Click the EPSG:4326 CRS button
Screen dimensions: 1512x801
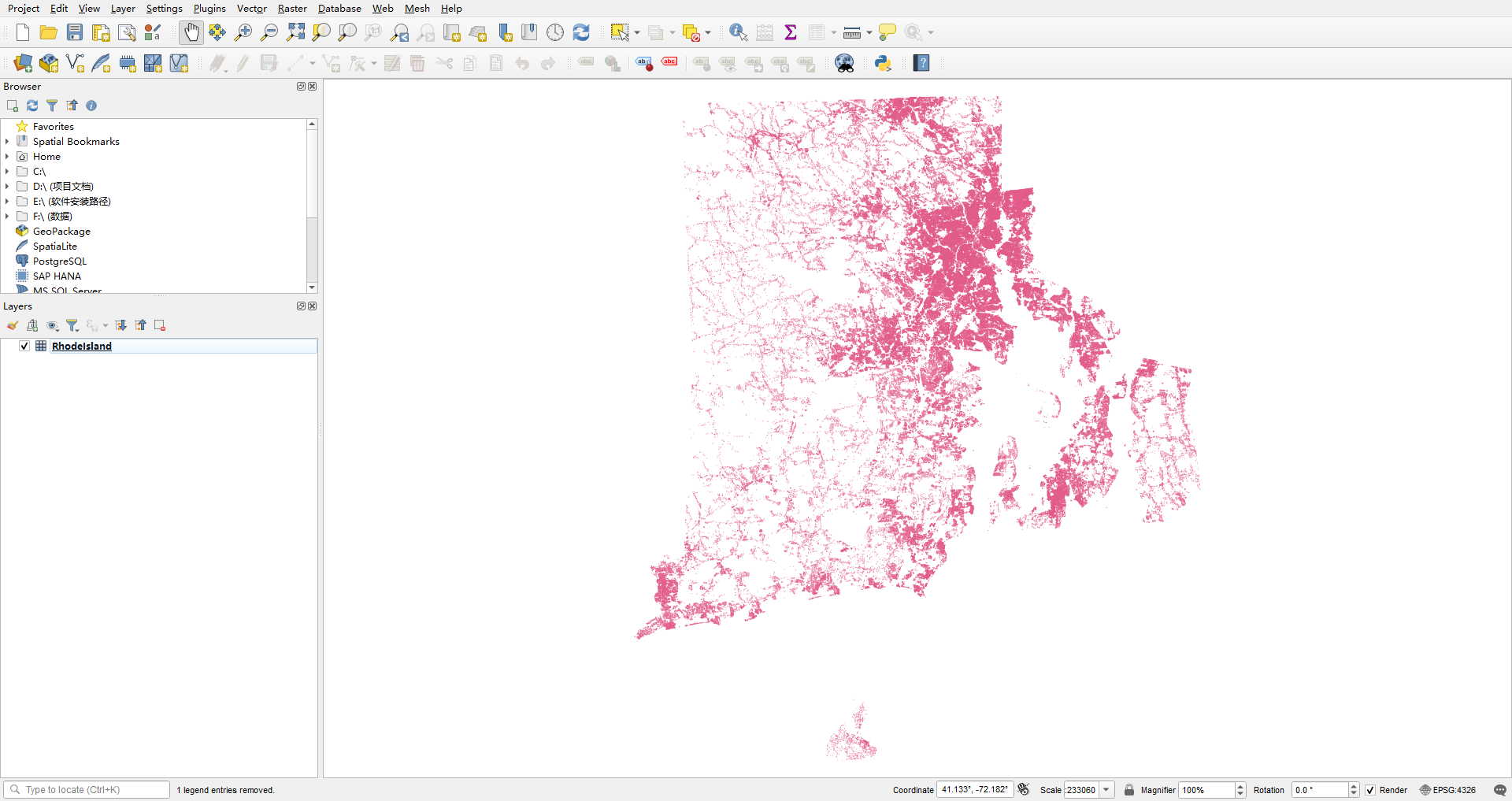[1447, 790]
